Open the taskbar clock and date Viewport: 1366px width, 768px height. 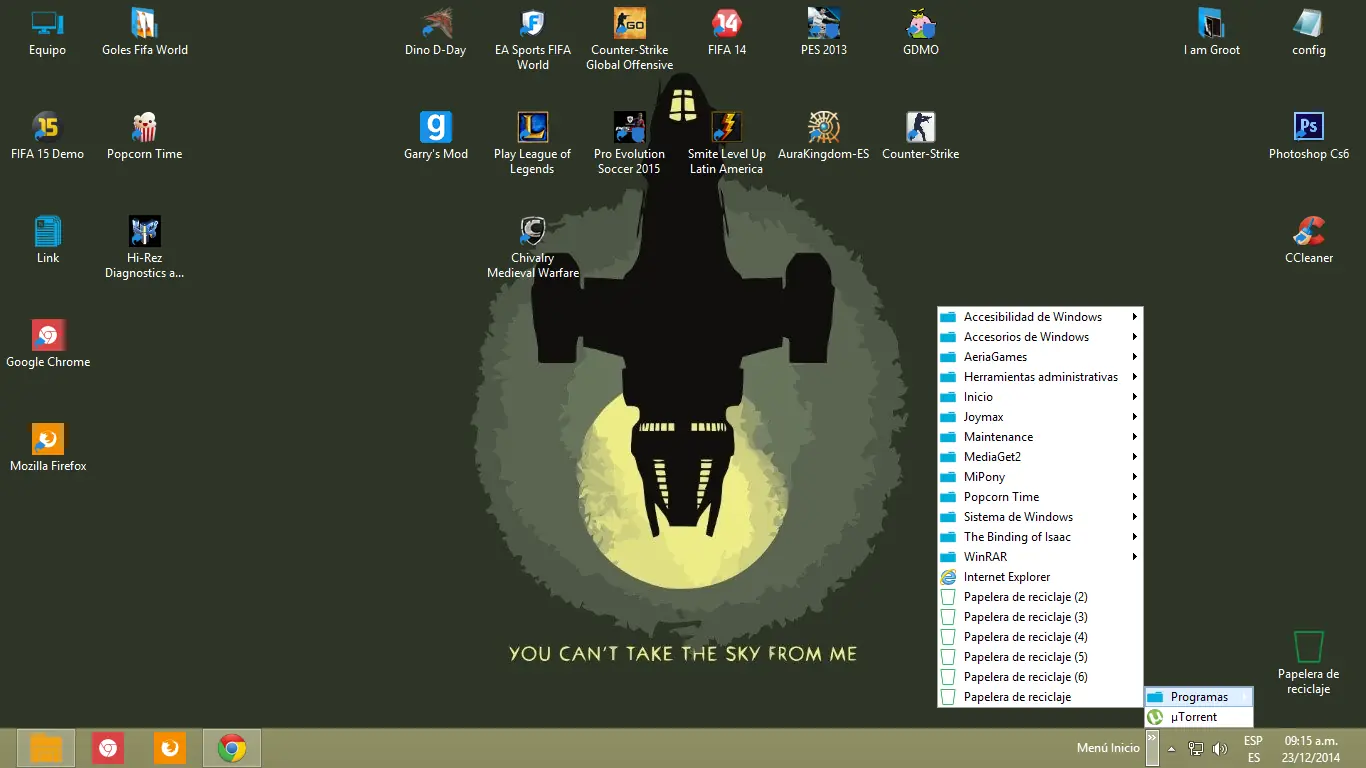1311,748
